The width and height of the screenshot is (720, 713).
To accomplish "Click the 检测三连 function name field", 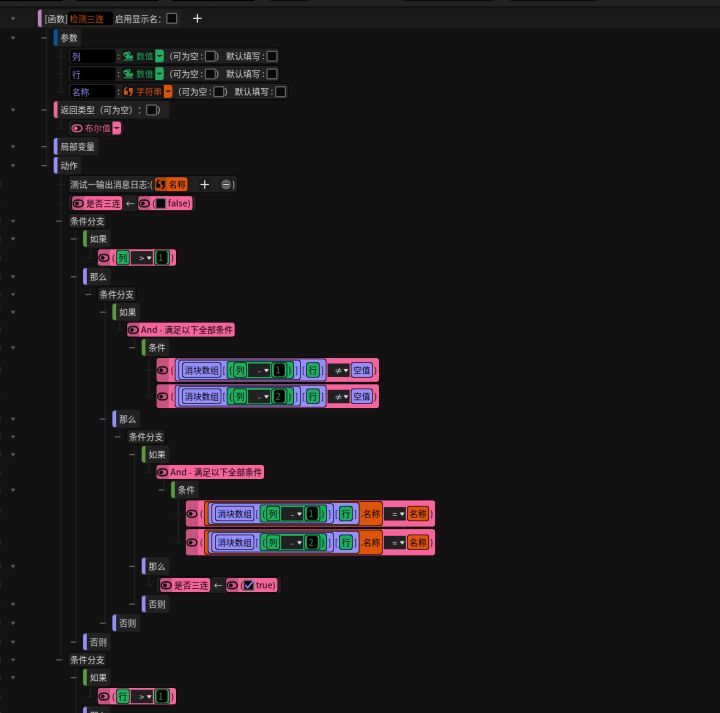I will [90, 19].
